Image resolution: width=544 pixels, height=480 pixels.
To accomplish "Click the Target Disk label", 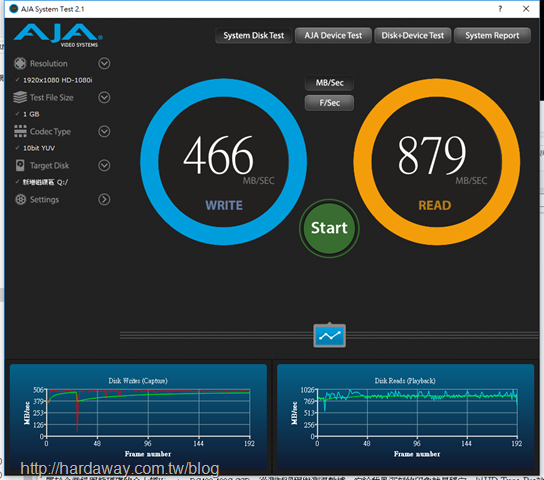I will point(50,165).
